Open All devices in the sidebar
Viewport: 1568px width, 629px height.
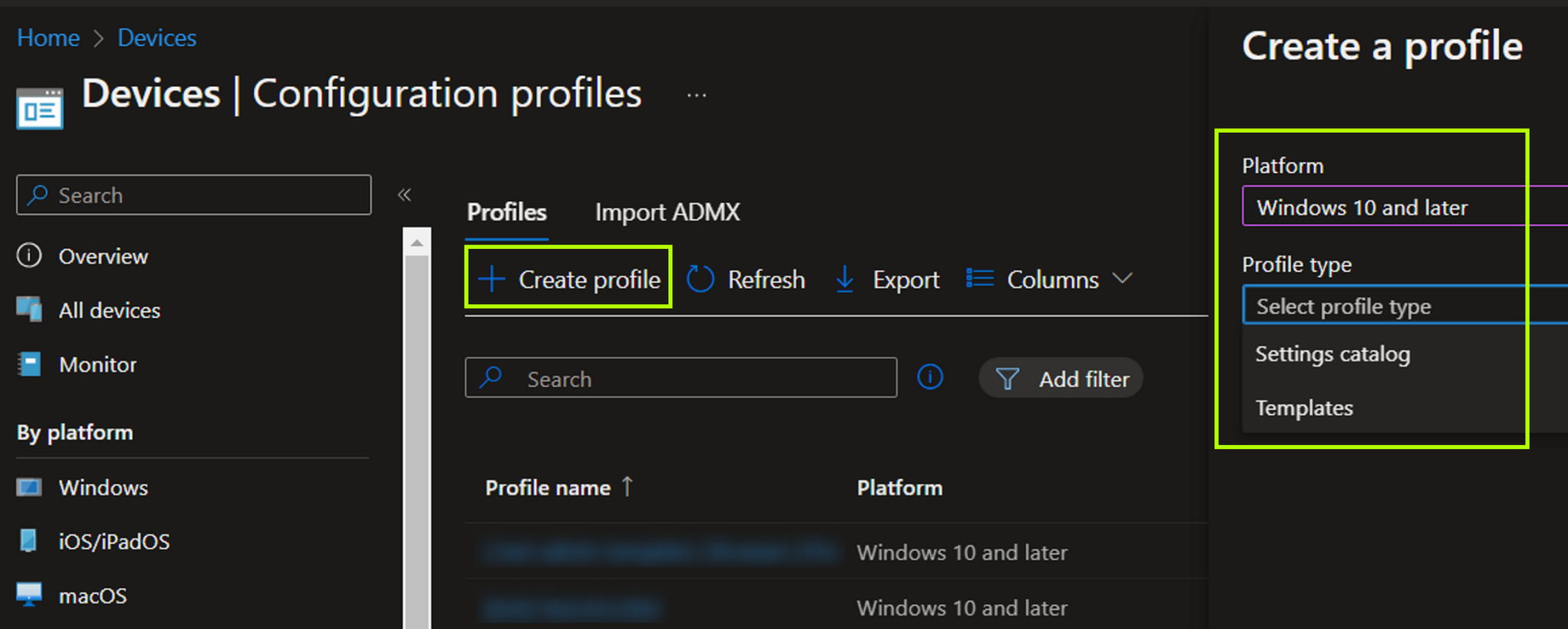[109, 310]
